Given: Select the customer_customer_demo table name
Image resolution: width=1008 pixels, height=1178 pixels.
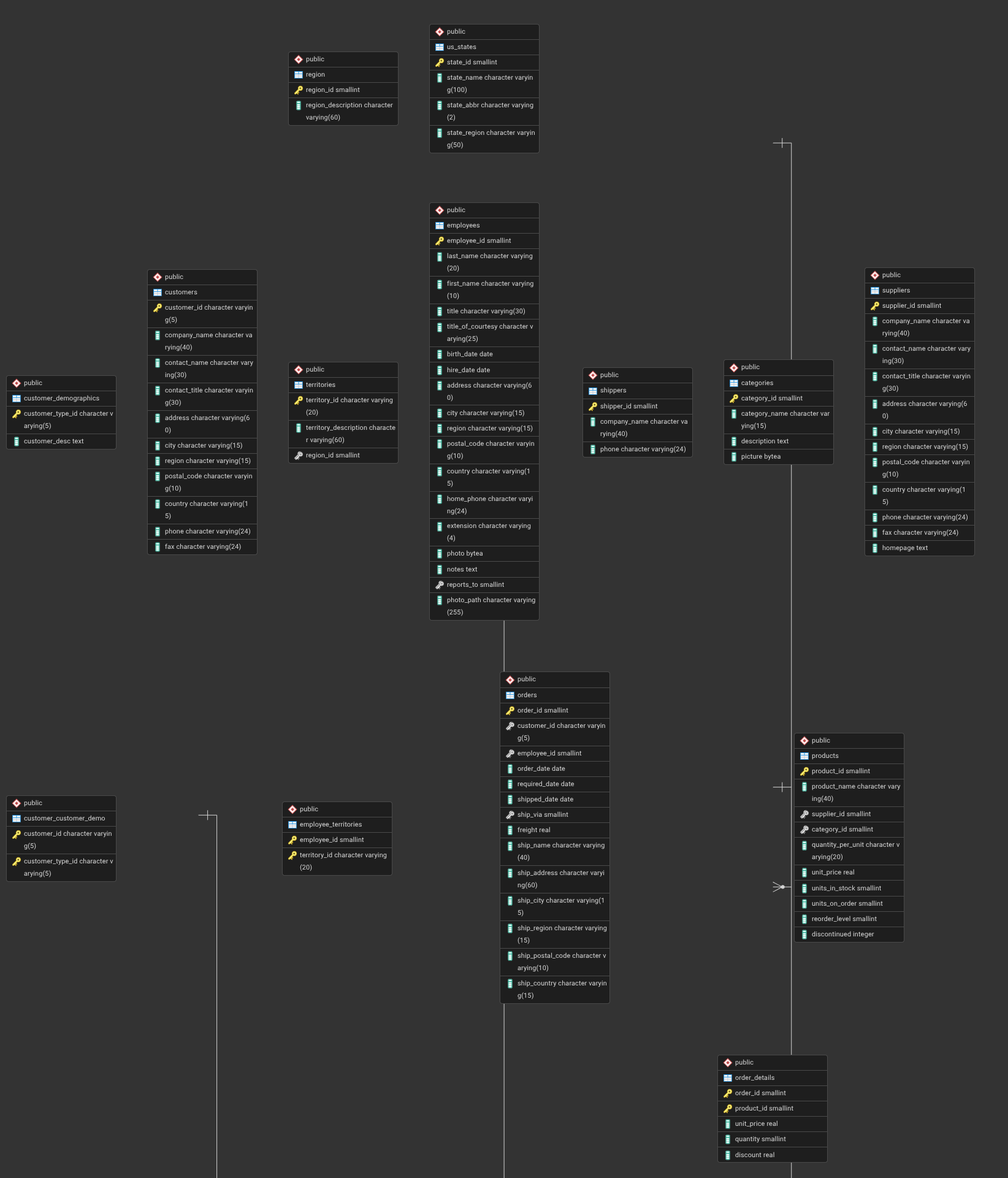Looking at the screenshot, I should [64, 819].
